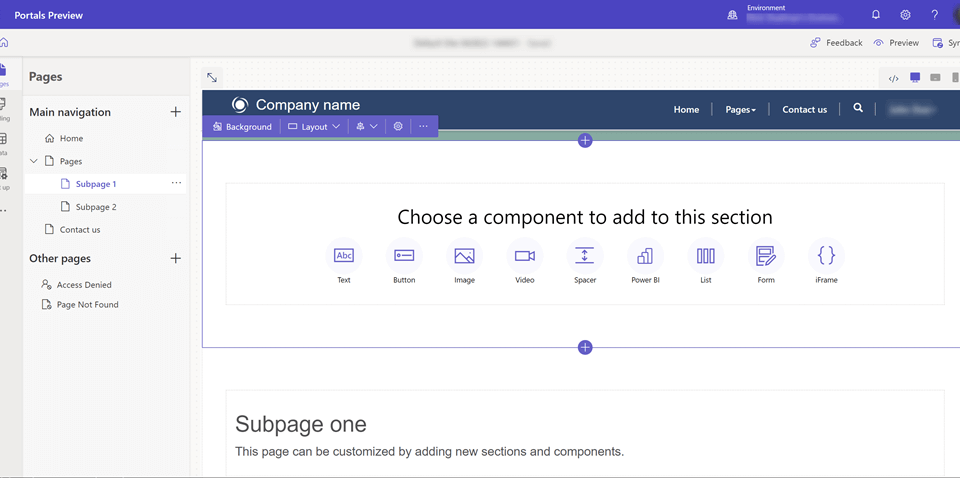Open the Layout dropdown in section toolbar
The width and height of the screenshot is (960, 478).
314,127
